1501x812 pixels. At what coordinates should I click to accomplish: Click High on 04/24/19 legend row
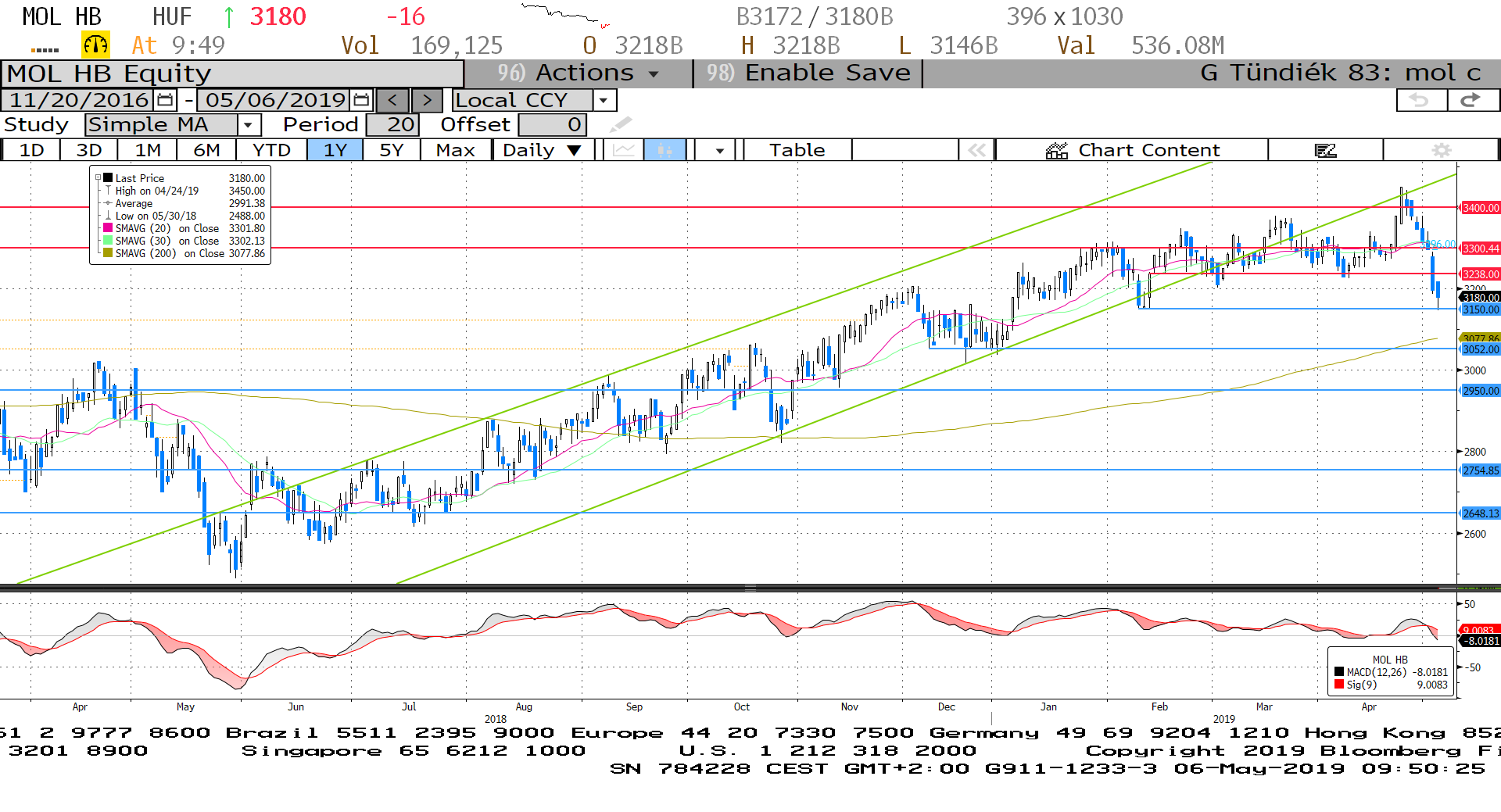pos(184,191)
